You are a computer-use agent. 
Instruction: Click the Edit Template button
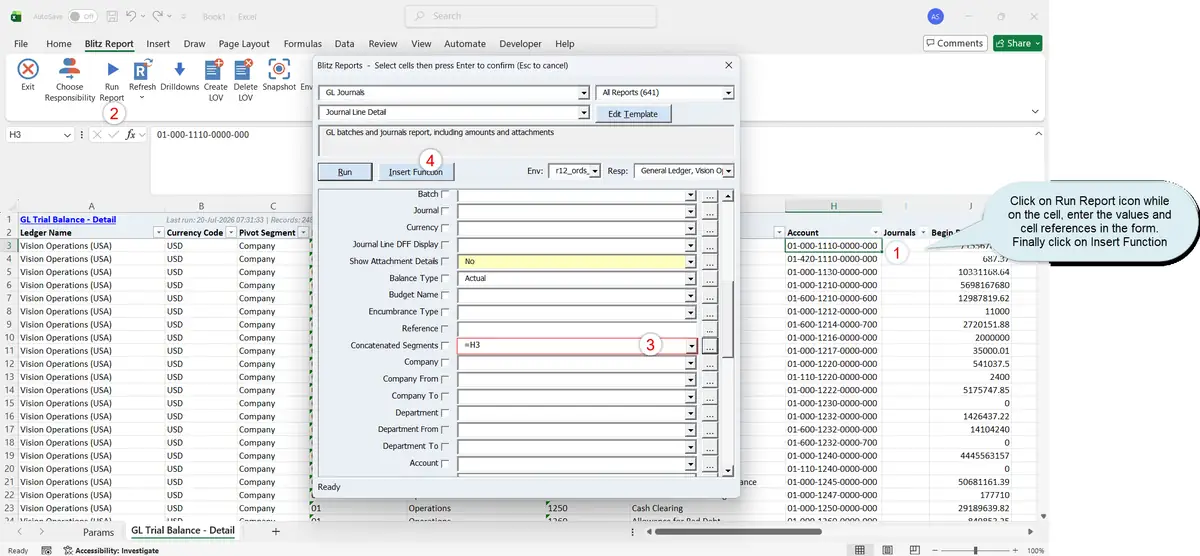[x=633, y=114]
